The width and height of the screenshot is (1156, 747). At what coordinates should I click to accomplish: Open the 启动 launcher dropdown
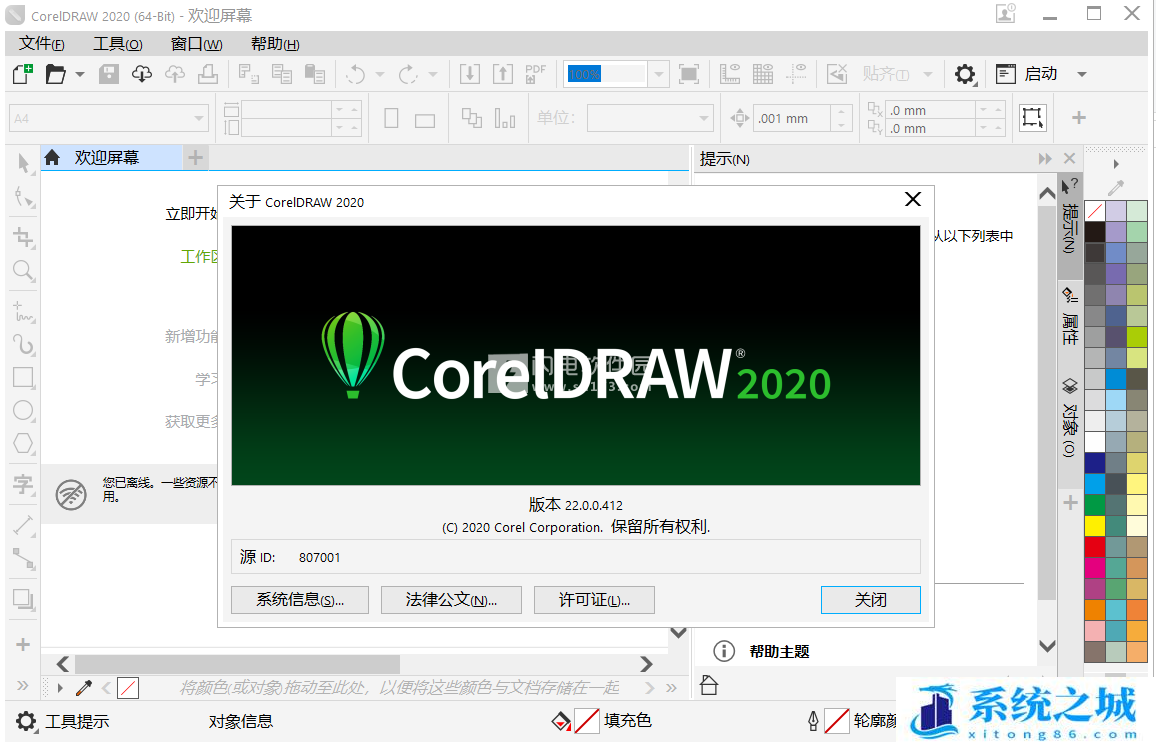click(x=1082, y=74)
